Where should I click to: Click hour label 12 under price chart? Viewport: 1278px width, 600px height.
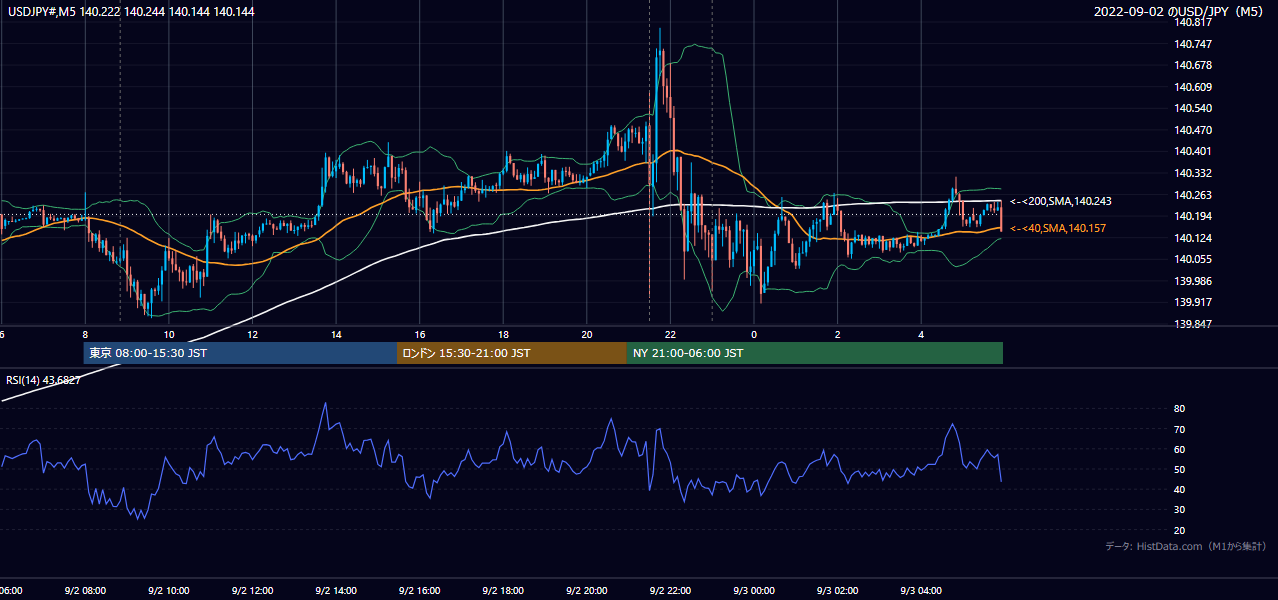click(252, 334)
